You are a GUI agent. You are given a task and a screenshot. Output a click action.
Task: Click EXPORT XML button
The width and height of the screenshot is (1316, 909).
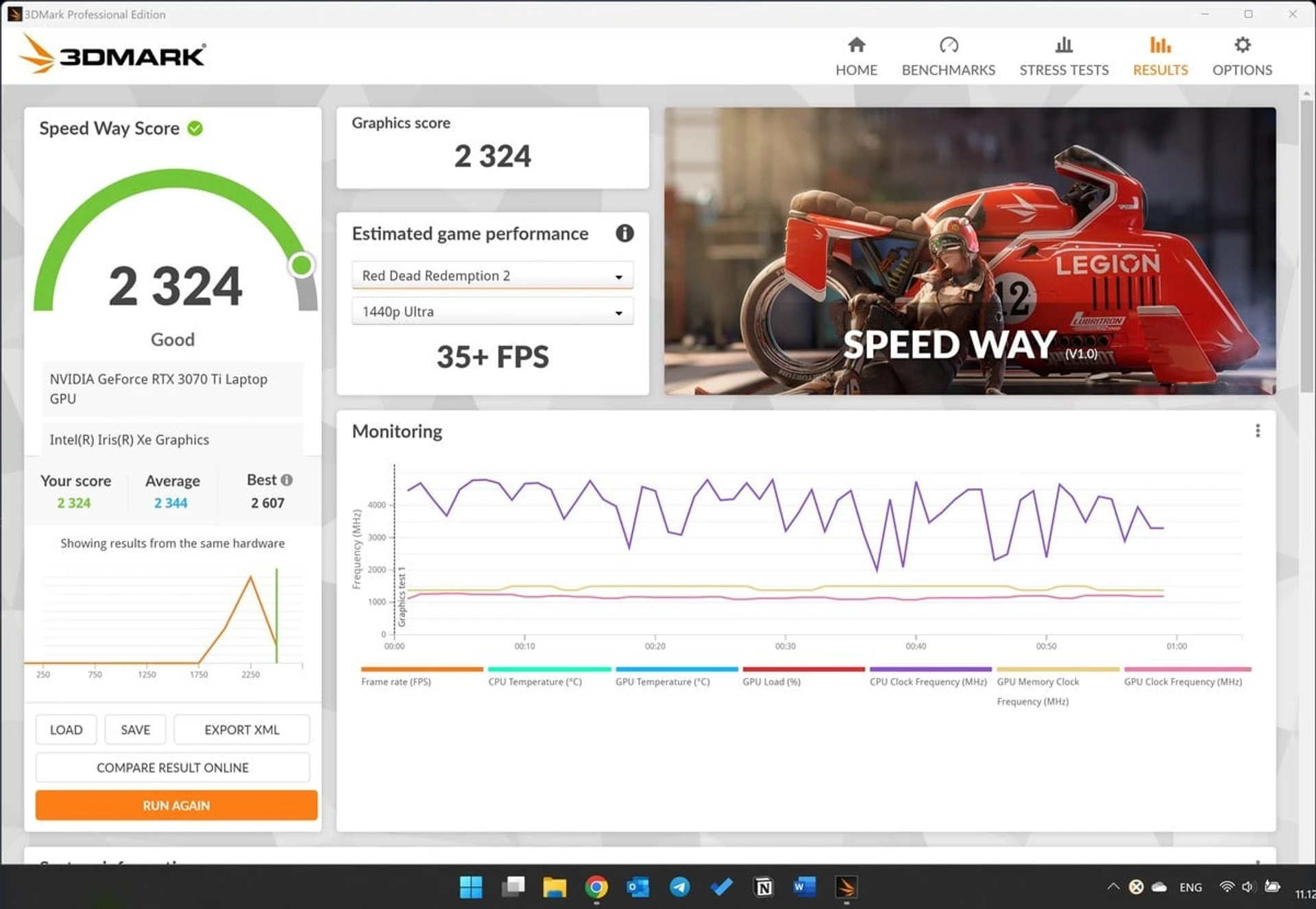pos(241,729)
